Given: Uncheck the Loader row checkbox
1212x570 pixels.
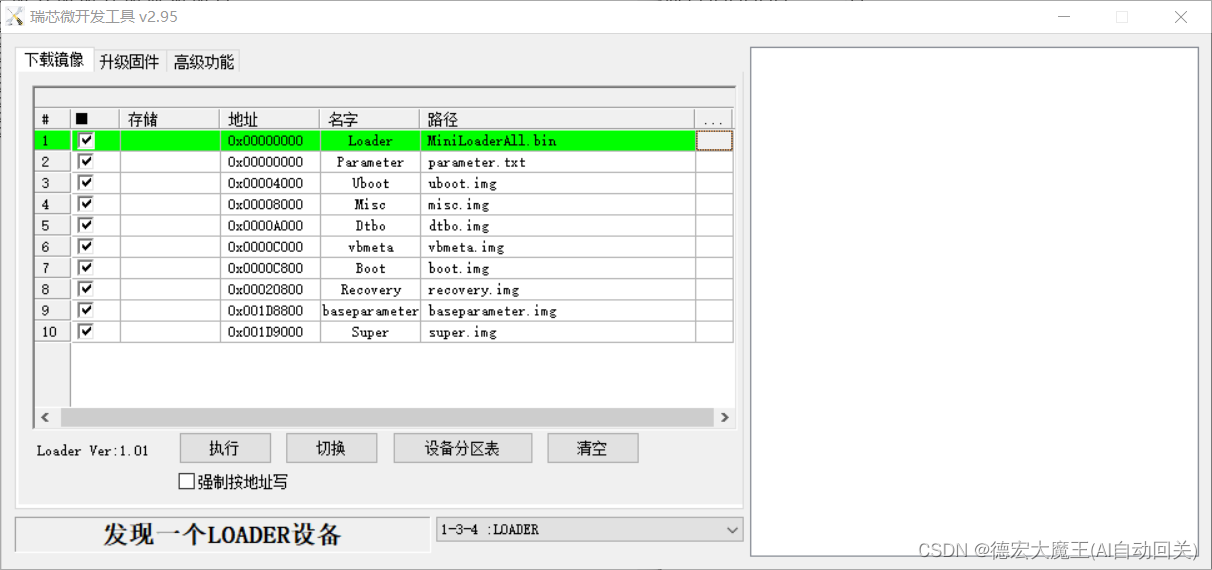Looking at the screenshot, I should coord(86,140).
